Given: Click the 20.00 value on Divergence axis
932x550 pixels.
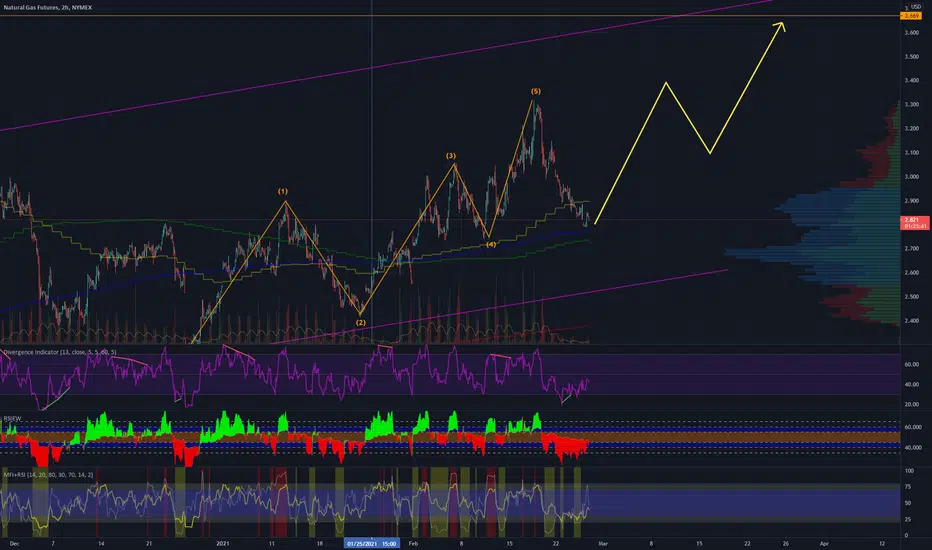Looking at the screenshot, I should coord(912,404).
